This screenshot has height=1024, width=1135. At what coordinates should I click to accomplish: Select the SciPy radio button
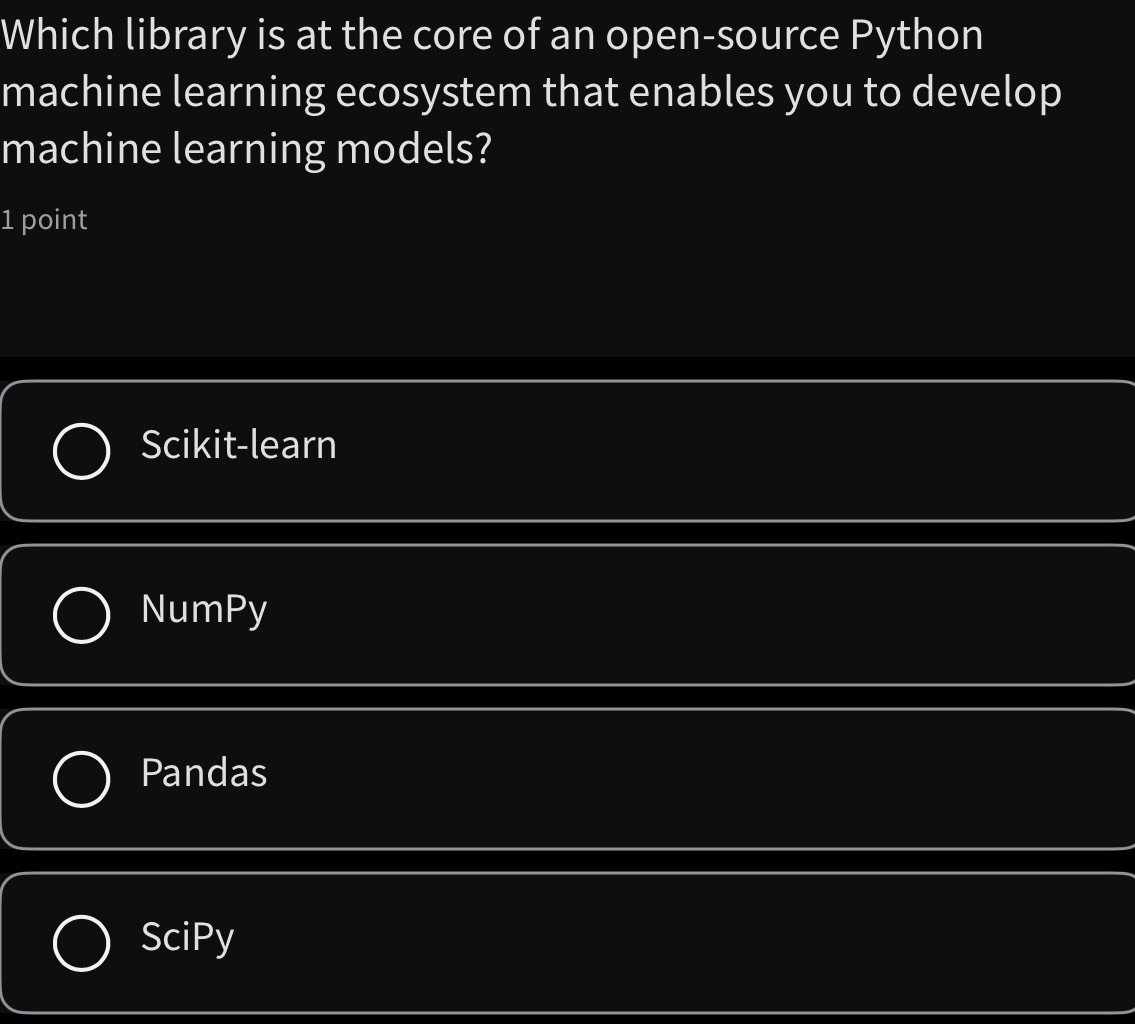(82, 940)
